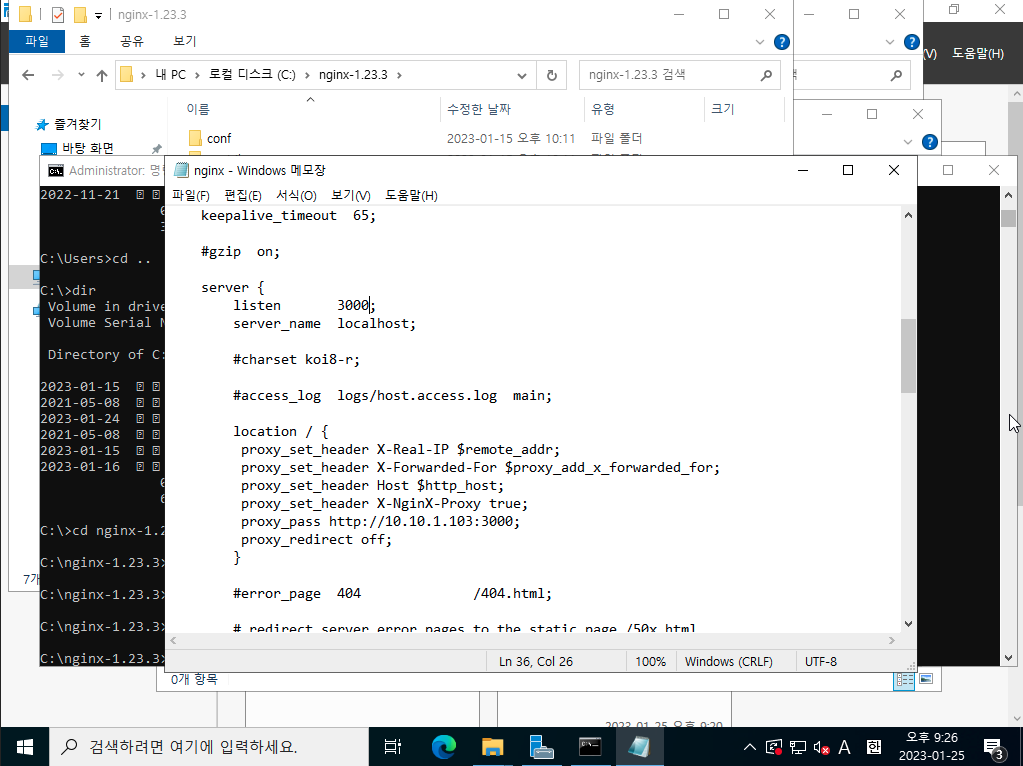Click search icon in second Explorer window
1023x766 pixels.
pos(896,75)
